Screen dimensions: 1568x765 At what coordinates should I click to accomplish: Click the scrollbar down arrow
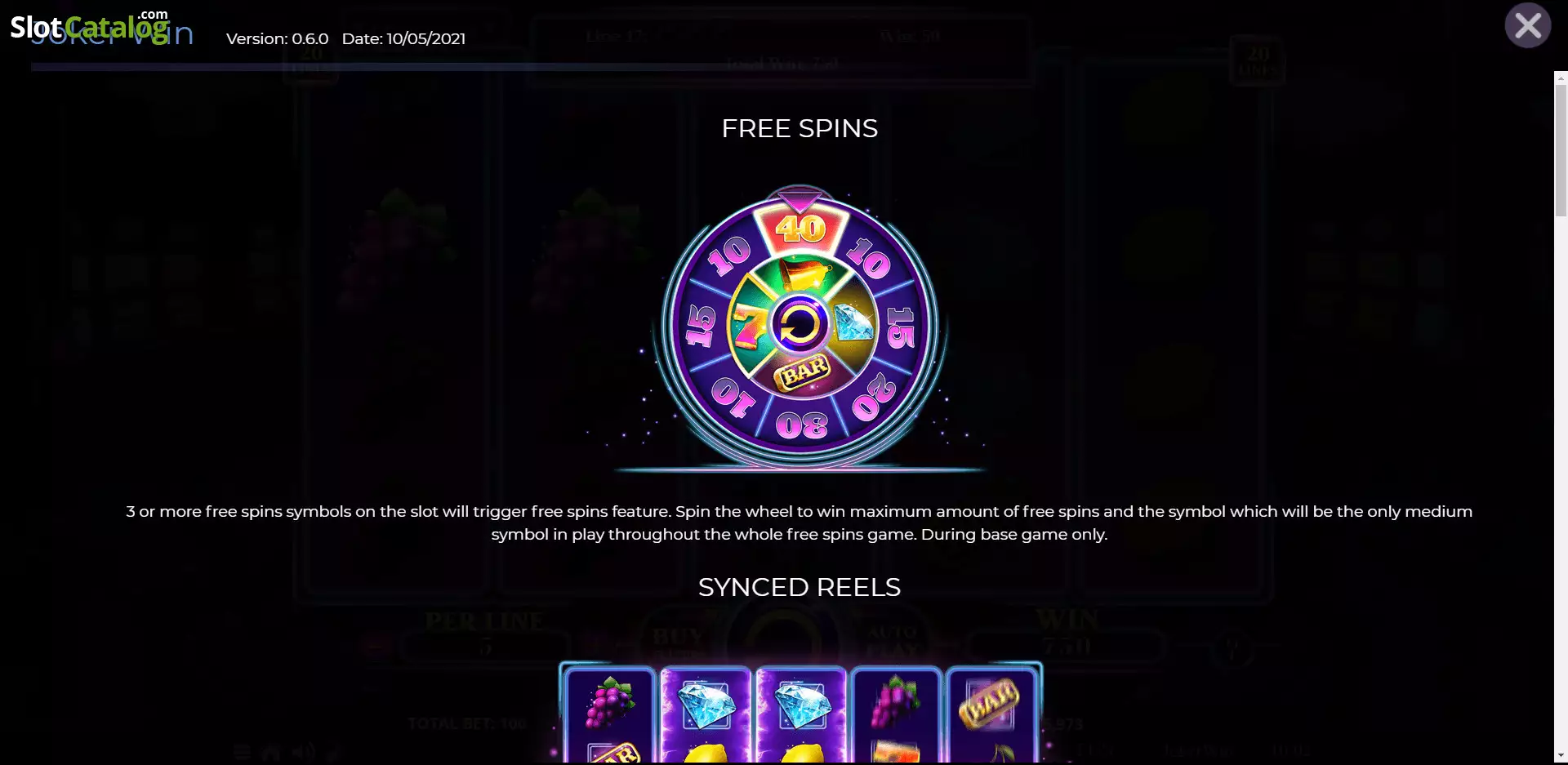(x=1561, y=756)
